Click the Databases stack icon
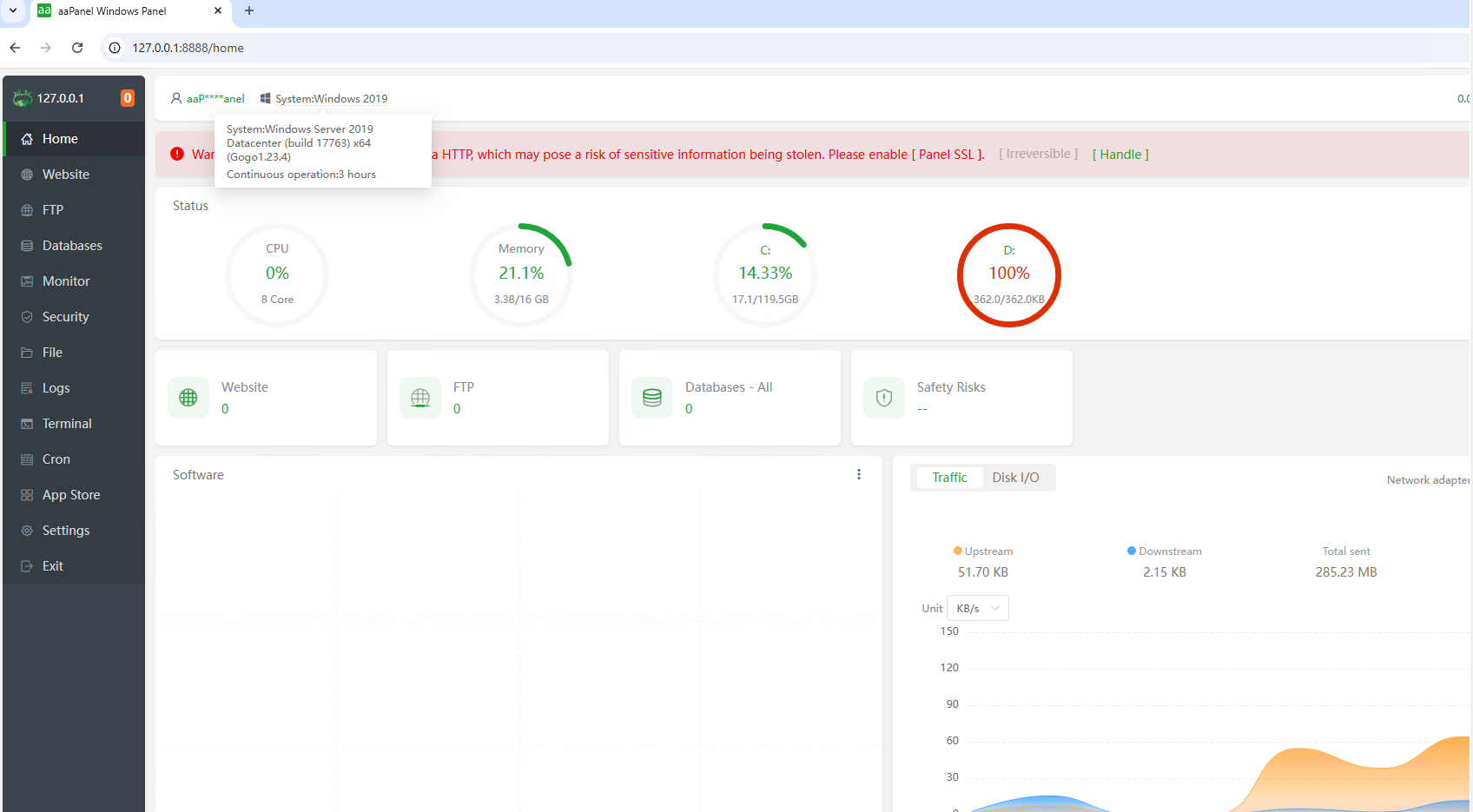 (652, 398)
